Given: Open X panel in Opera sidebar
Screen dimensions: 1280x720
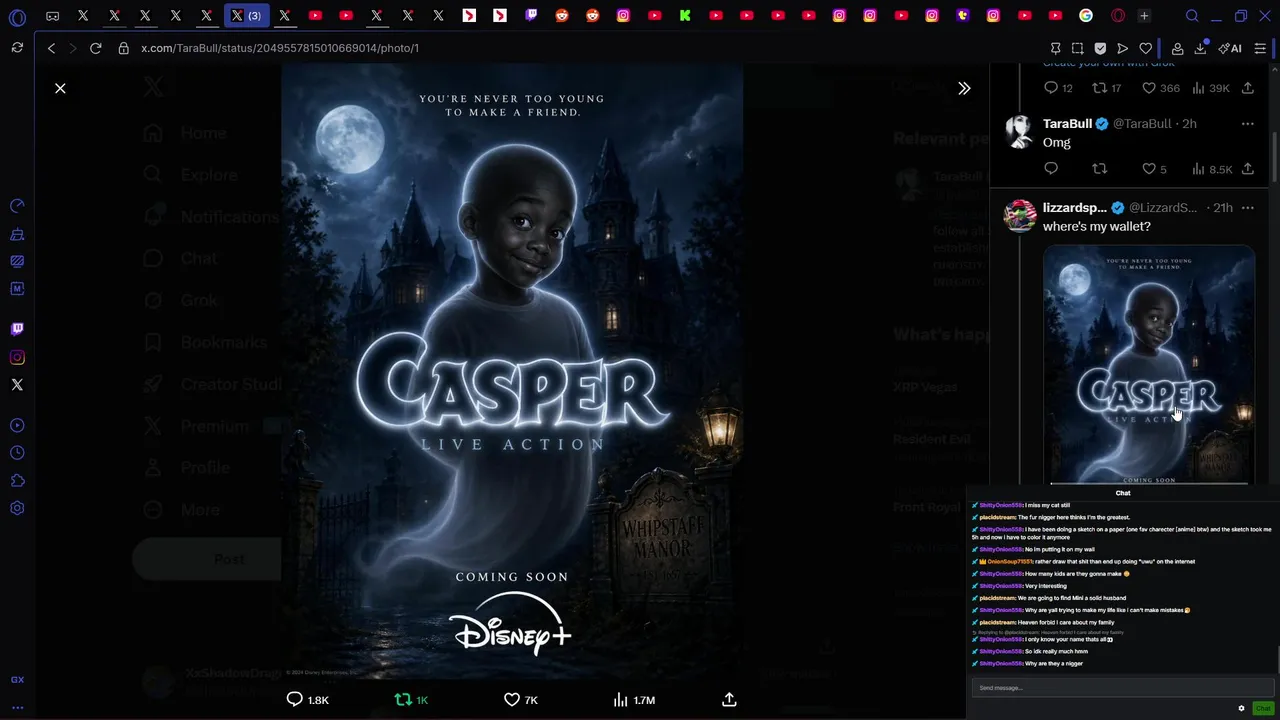Looking at the screenshot, I should 17,385.
